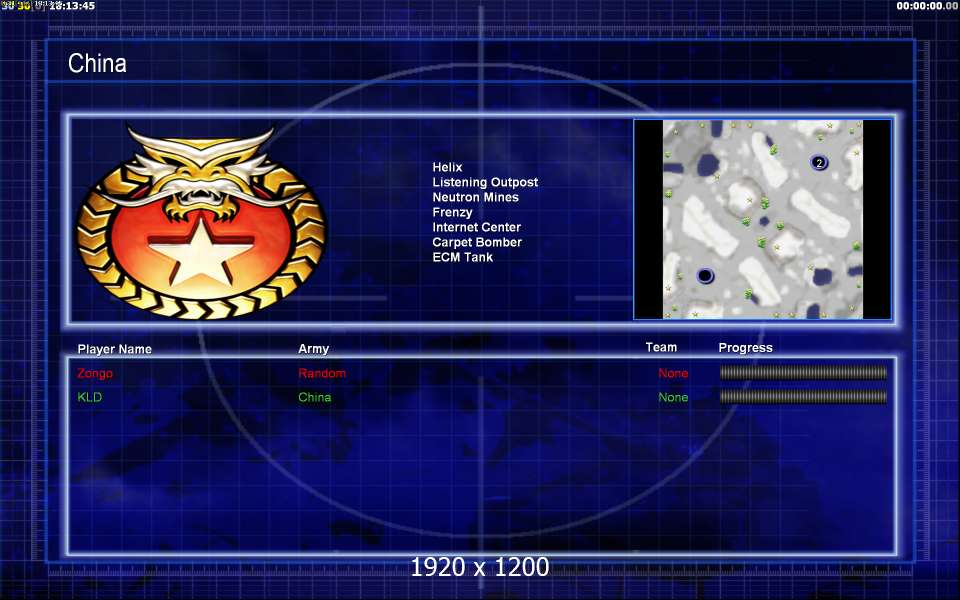Click the Progress column header
This screenshot has width=960, height=600.
(745, 348)
